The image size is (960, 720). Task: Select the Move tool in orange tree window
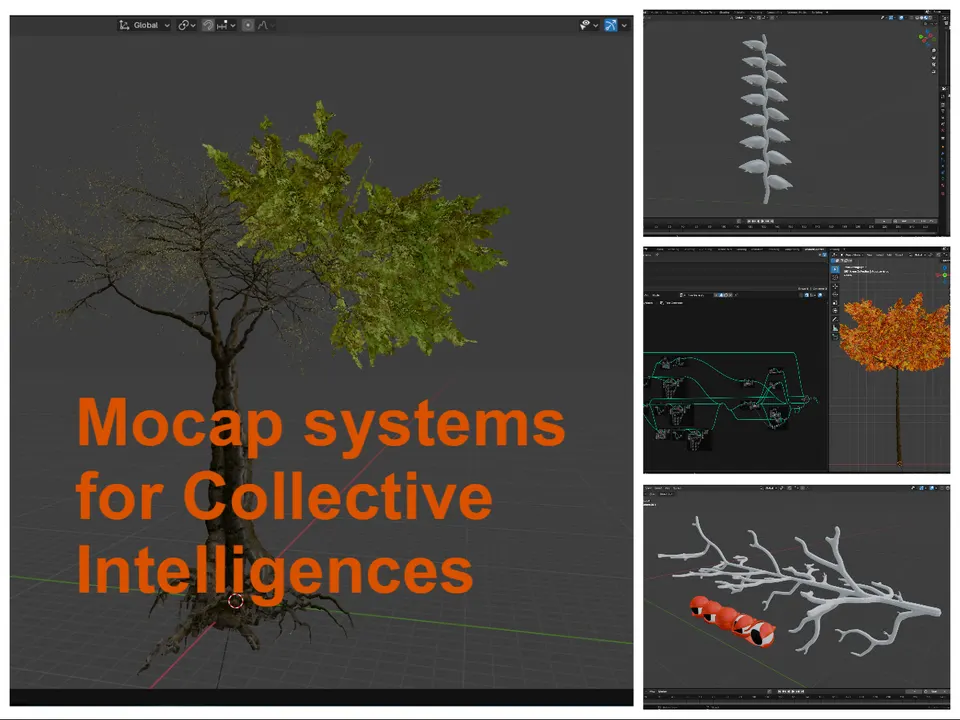(835, 286)
